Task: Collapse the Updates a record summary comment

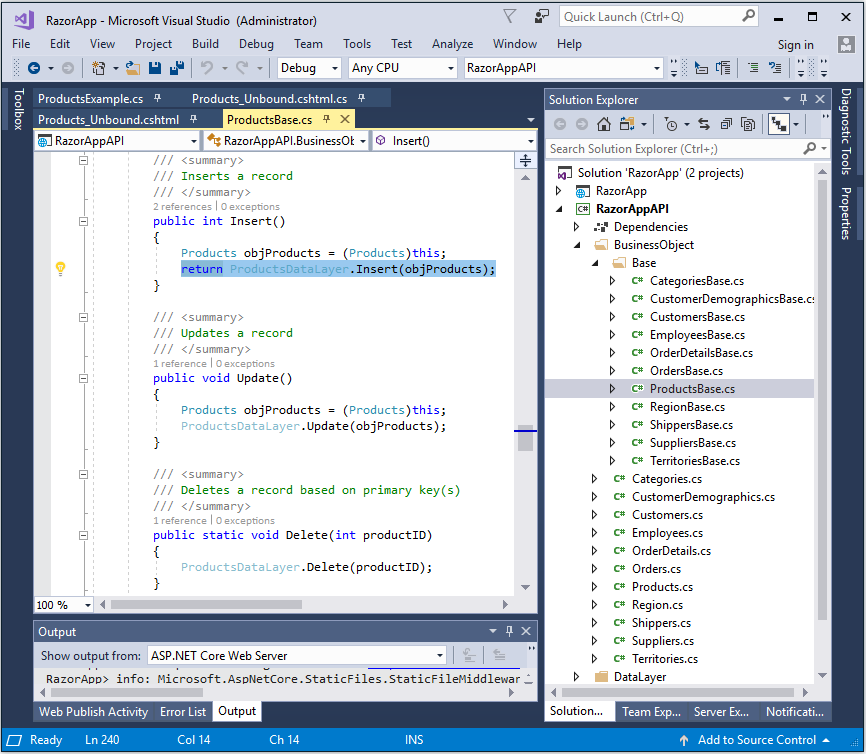Action: pos(83,318)
